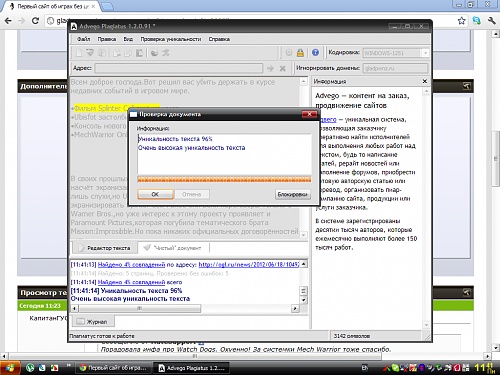Click the new document icon in Plagiatus toolbar

(79, 53)
